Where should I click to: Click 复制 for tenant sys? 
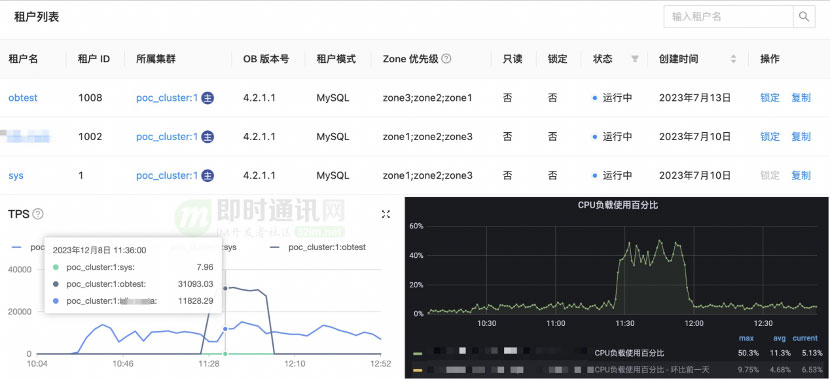pos(801,175)
